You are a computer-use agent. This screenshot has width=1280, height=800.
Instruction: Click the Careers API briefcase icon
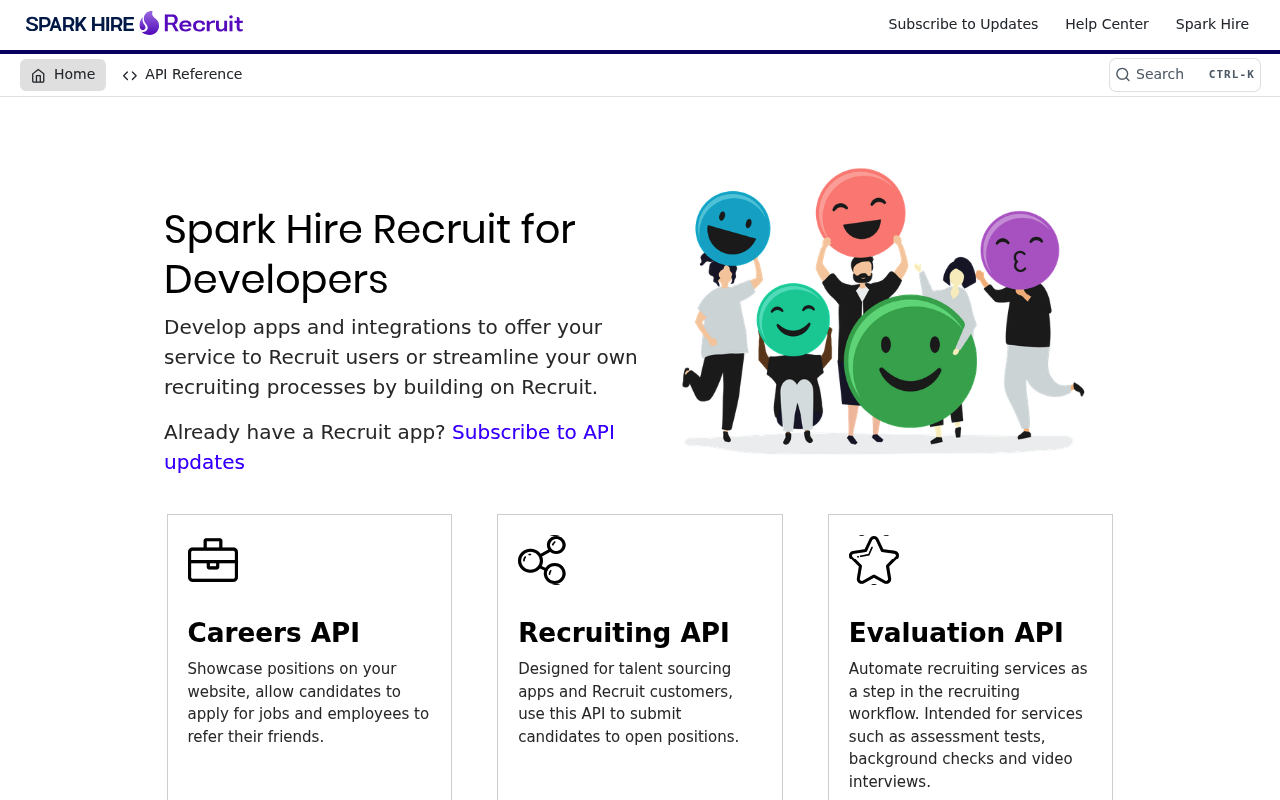tap(213, 560)
